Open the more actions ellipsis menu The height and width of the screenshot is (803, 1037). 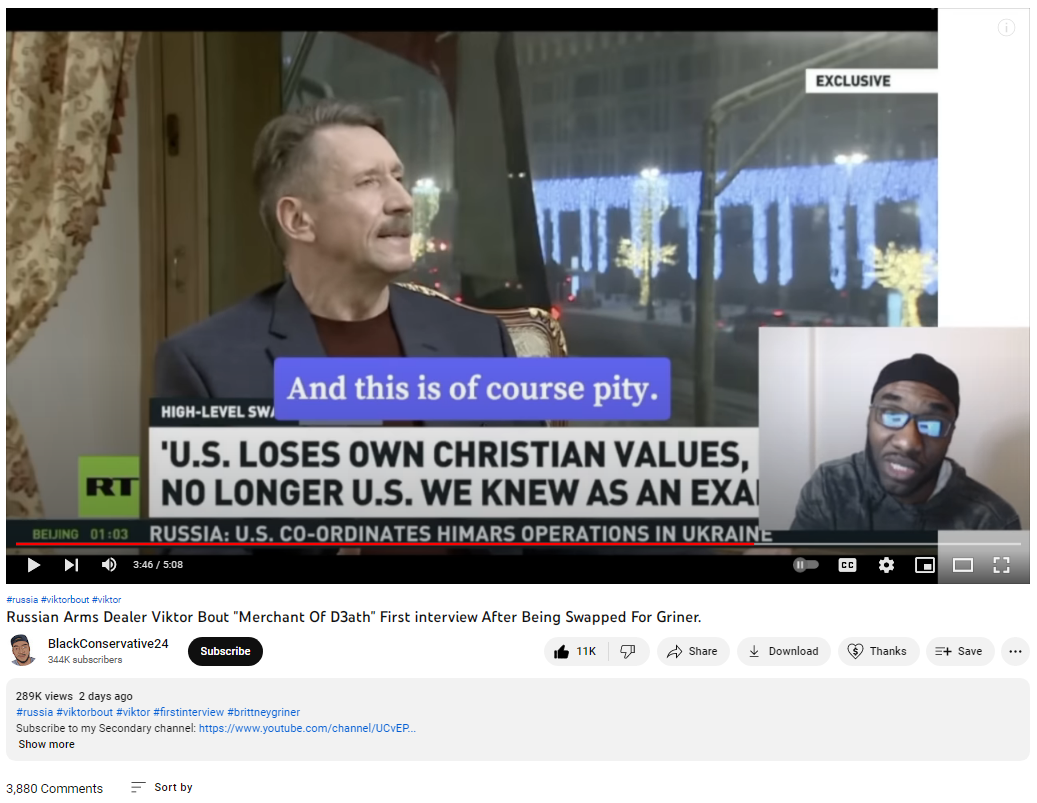pos(1015,652)
